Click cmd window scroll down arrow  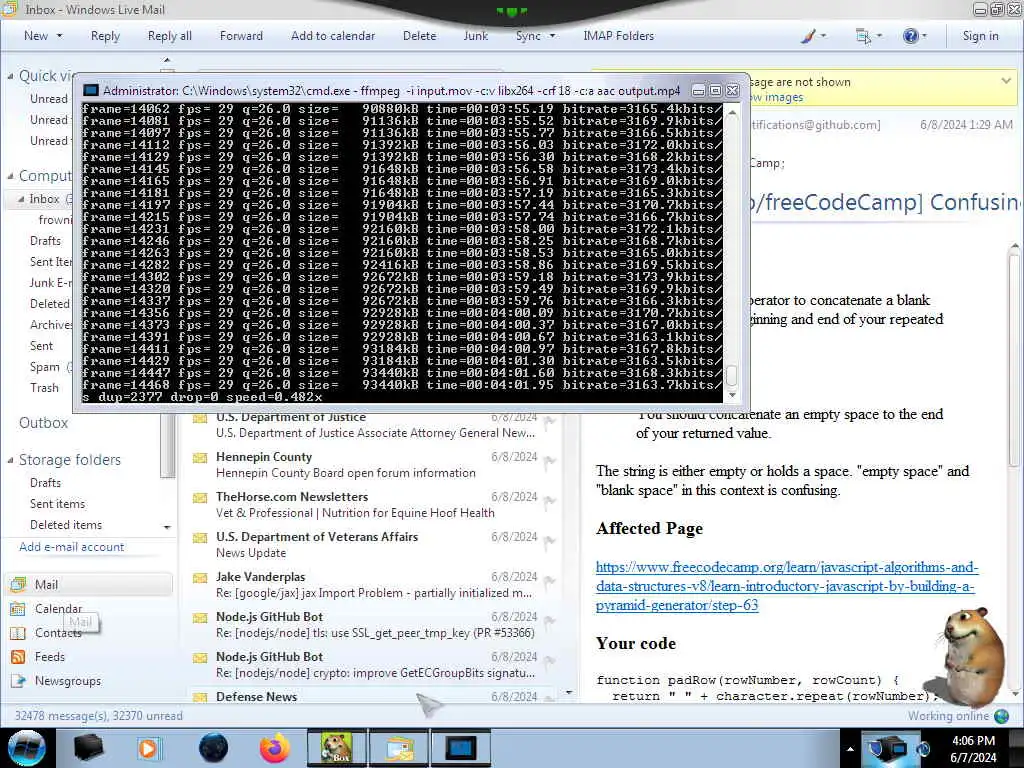pyautogui.click(x=732, y=394)
